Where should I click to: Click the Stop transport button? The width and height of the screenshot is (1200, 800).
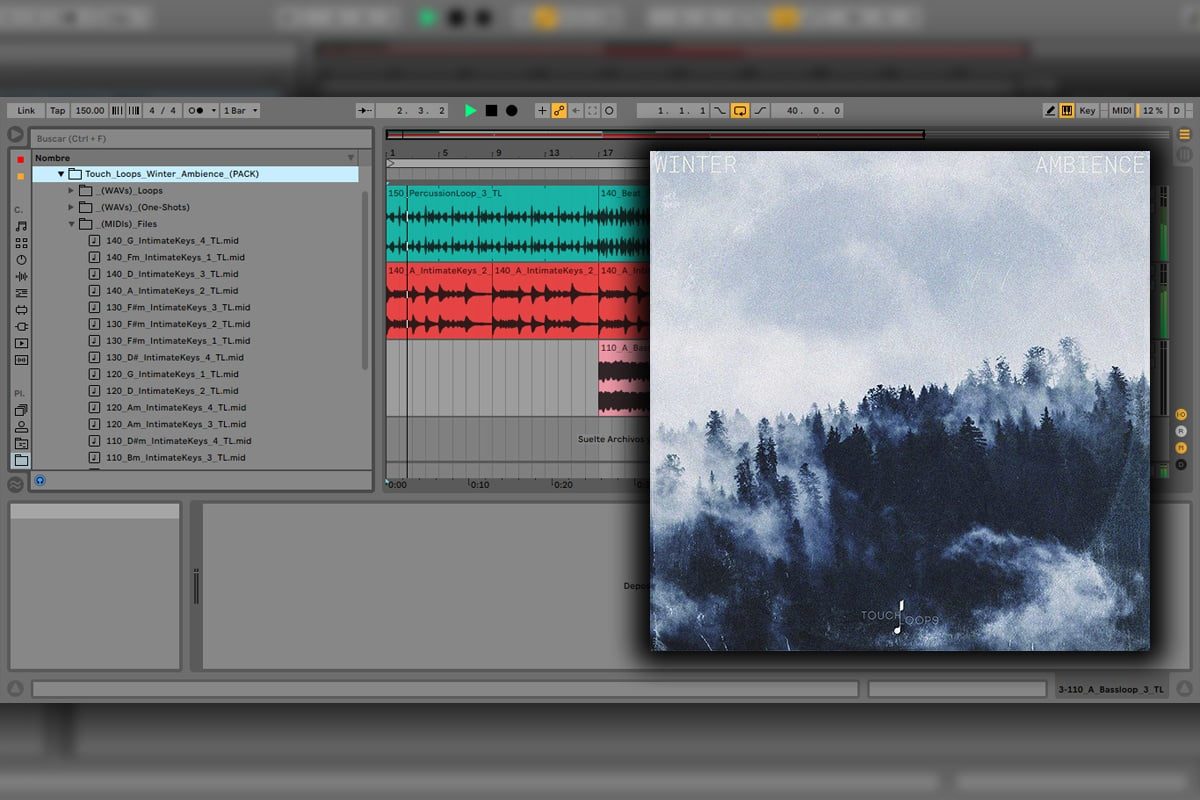tap(491, 111)
